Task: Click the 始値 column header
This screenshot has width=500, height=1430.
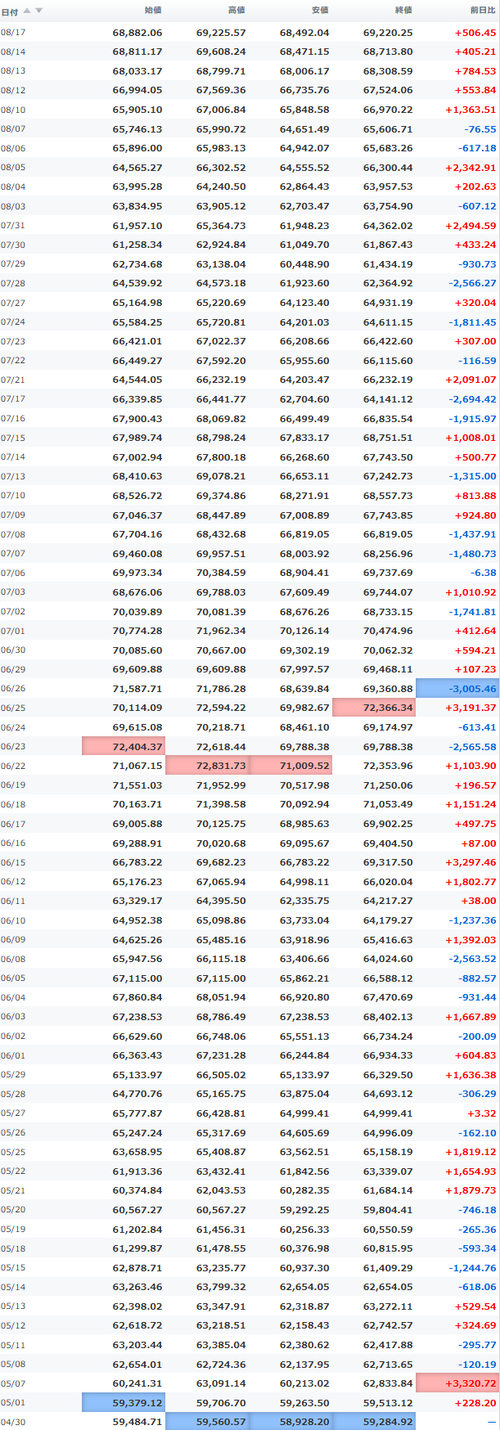Action: point(152,11)
